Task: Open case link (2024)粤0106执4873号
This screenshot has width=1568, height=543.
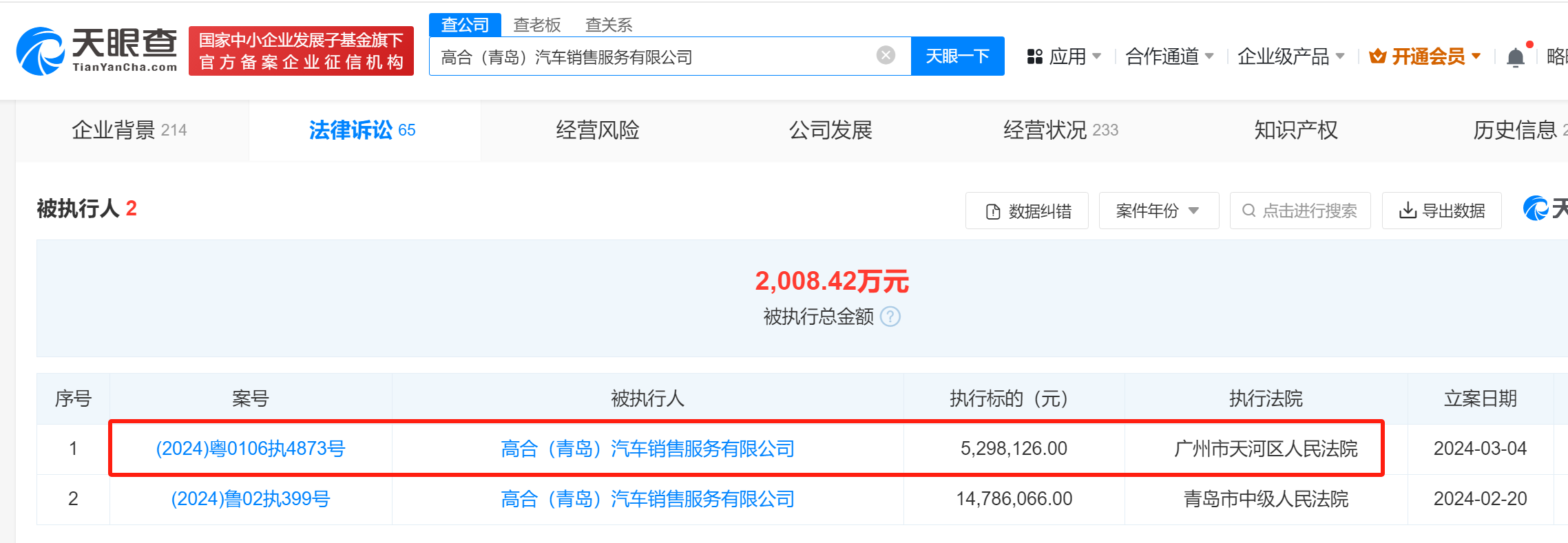Action: coord(251,449)
